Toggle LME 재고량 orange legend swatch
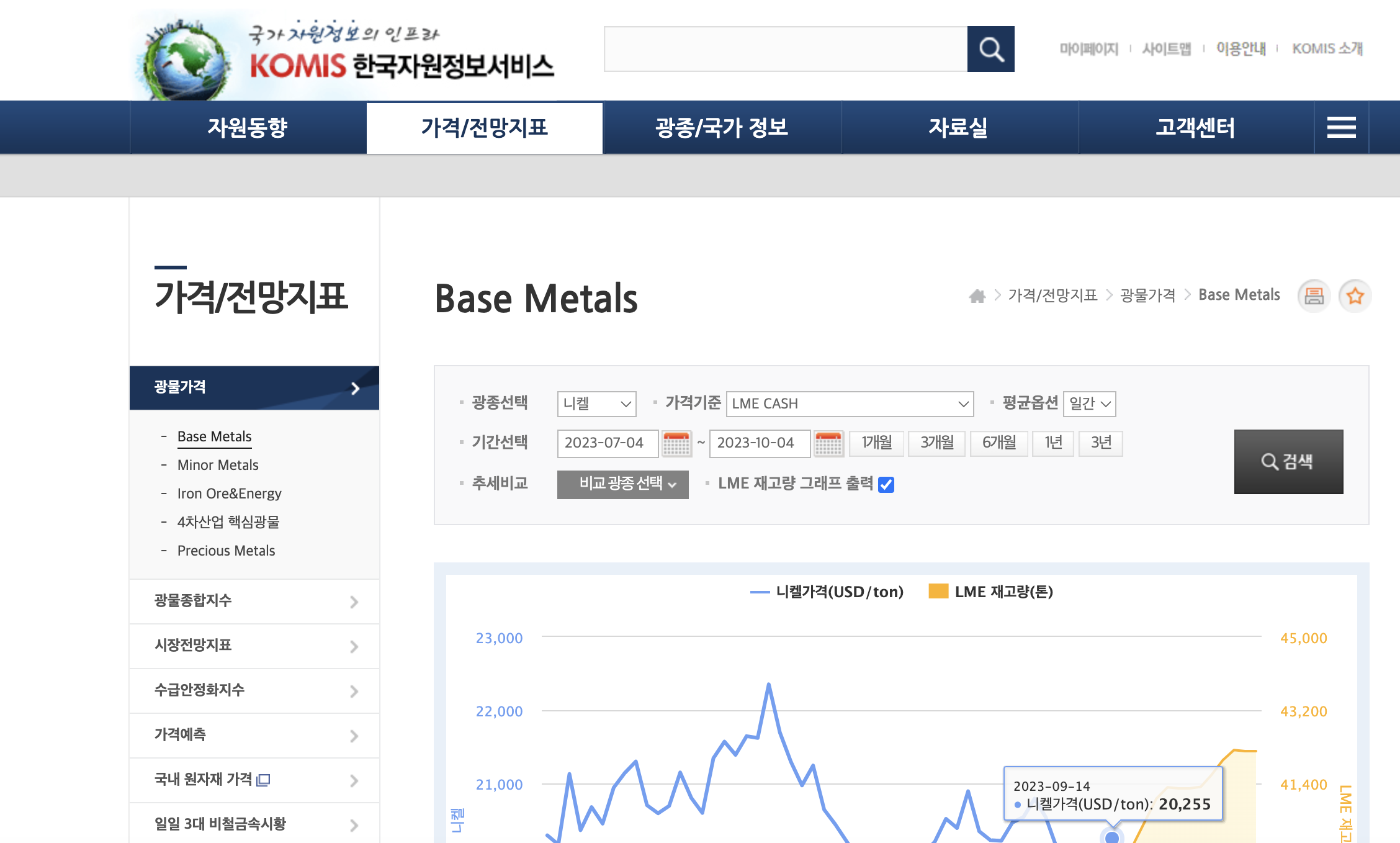Image resolution: width=1400 pixels, height=843 pixels. point(938,592)
